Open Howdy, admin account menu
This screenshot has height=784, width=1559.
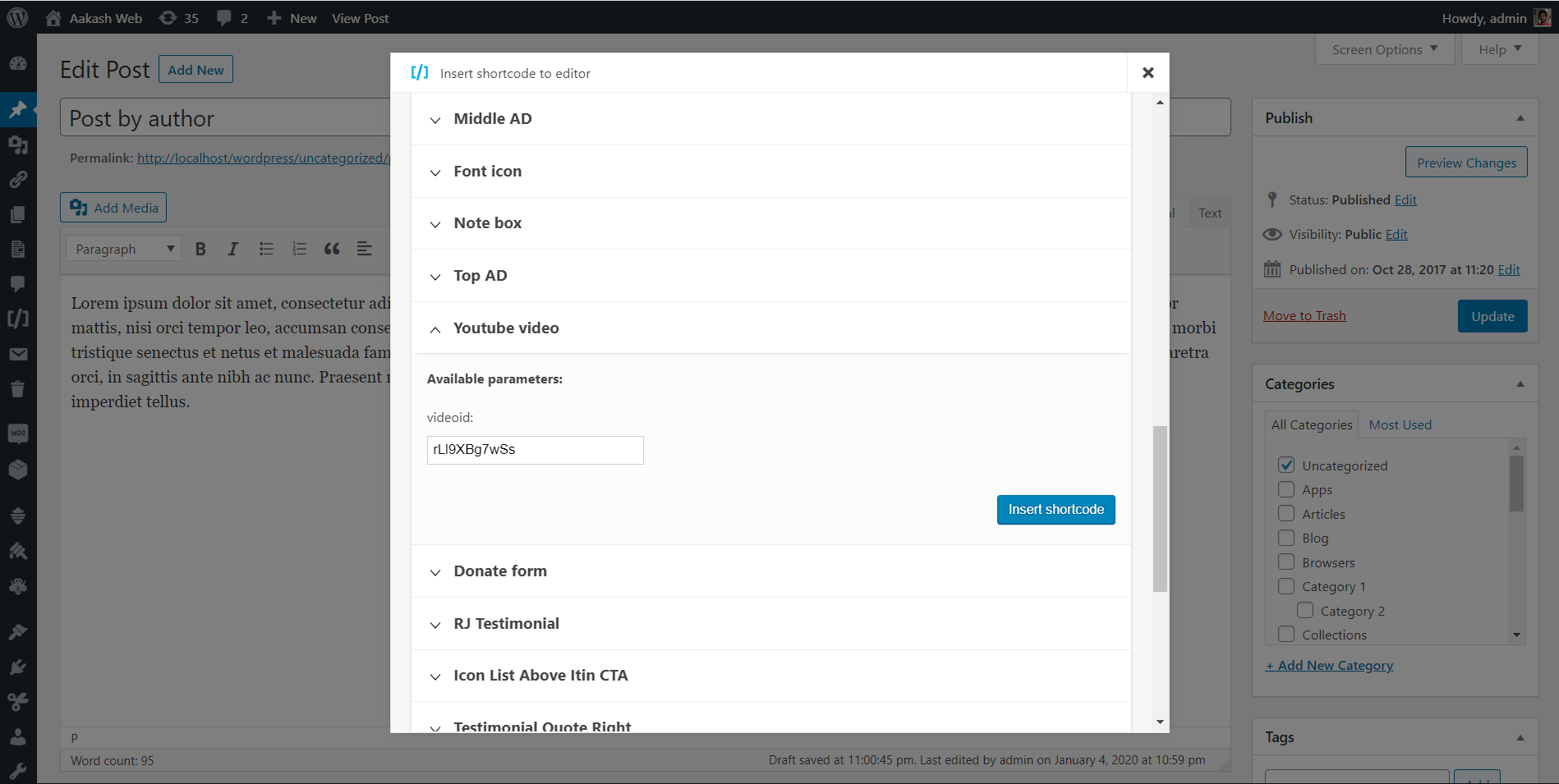(1496, 18)
